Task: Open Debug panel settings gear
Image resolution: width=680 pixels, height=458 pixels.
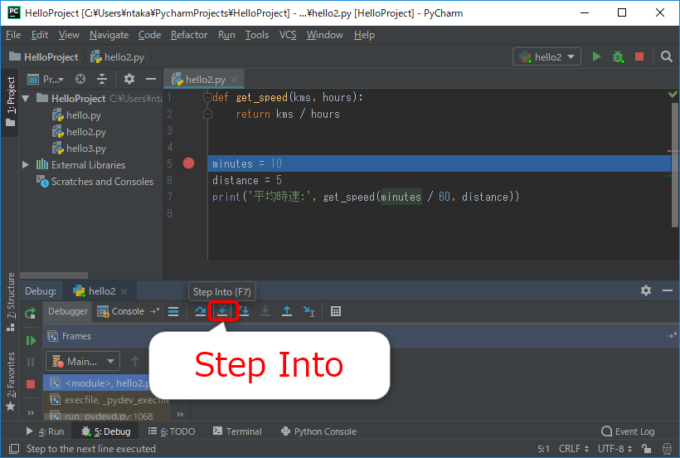Action: [x=646, y=291]
